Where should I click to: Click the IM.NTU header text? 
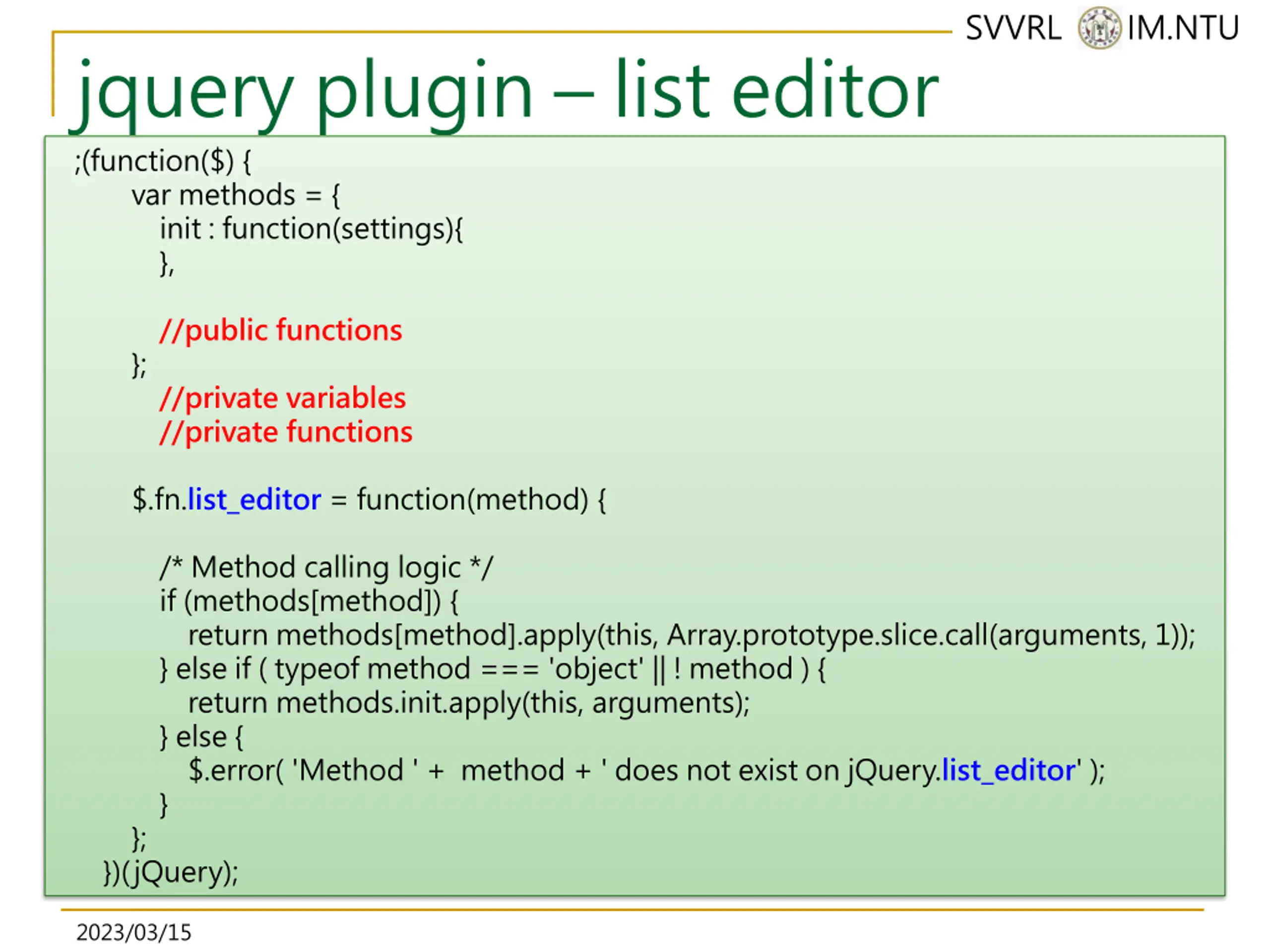pyautogui.click(x=1183, y=28)
